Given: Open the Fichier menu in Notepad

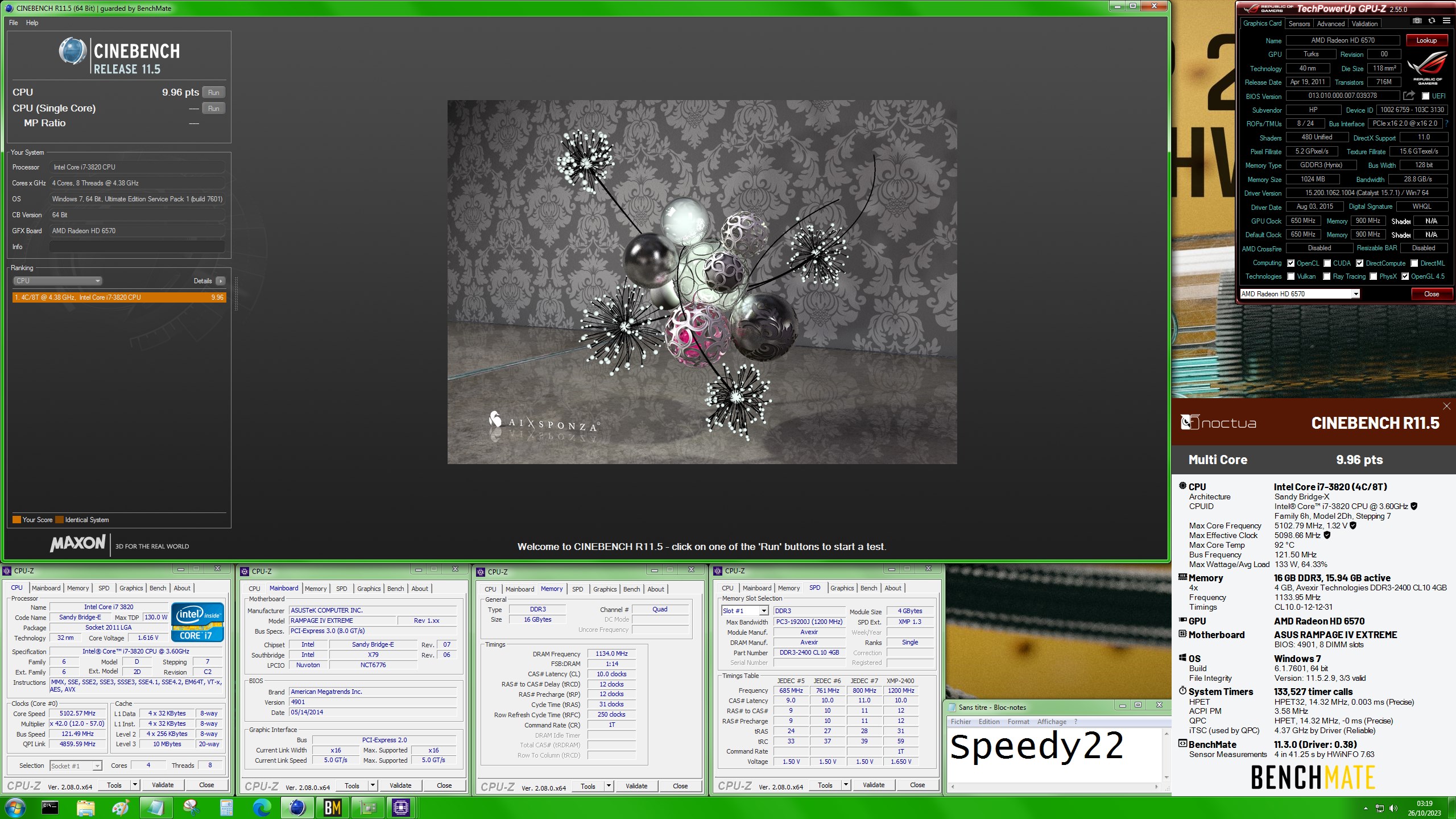Looking at the screenshot, I should pos(961,722).
